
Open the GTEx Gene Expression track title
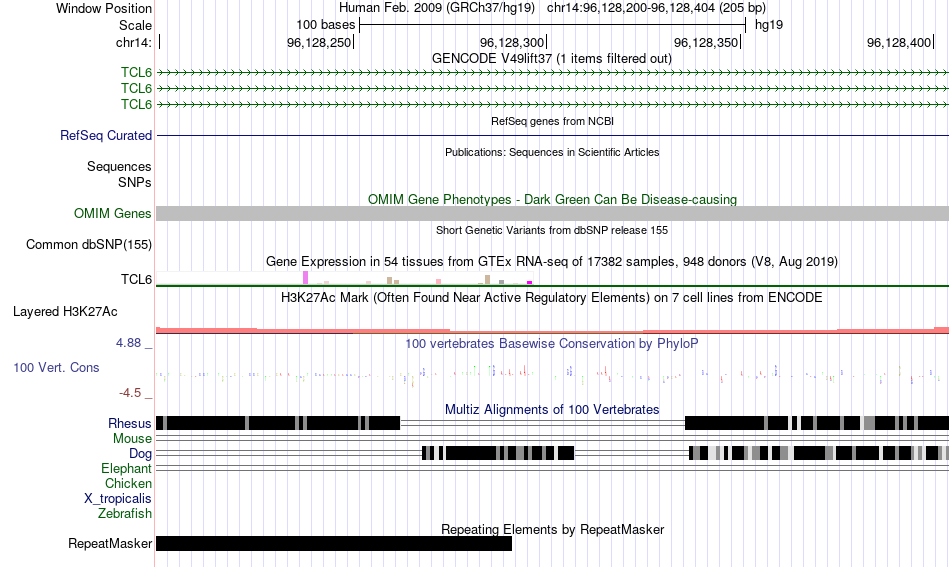[552, 262]
